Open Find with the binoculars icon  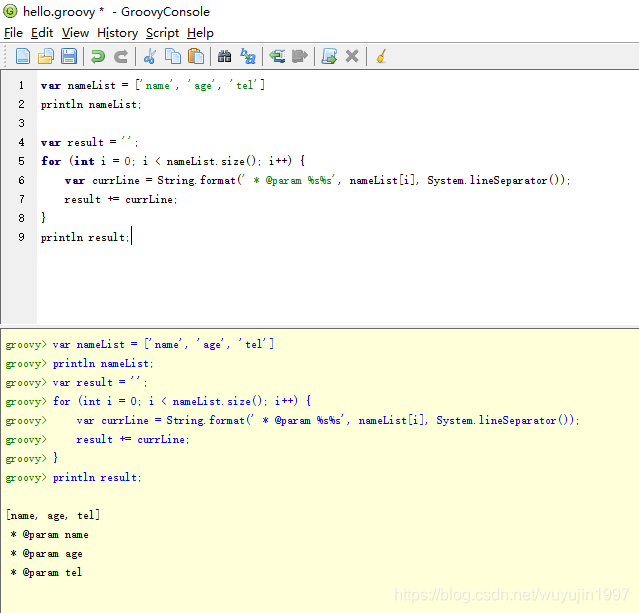pos(225,56)
